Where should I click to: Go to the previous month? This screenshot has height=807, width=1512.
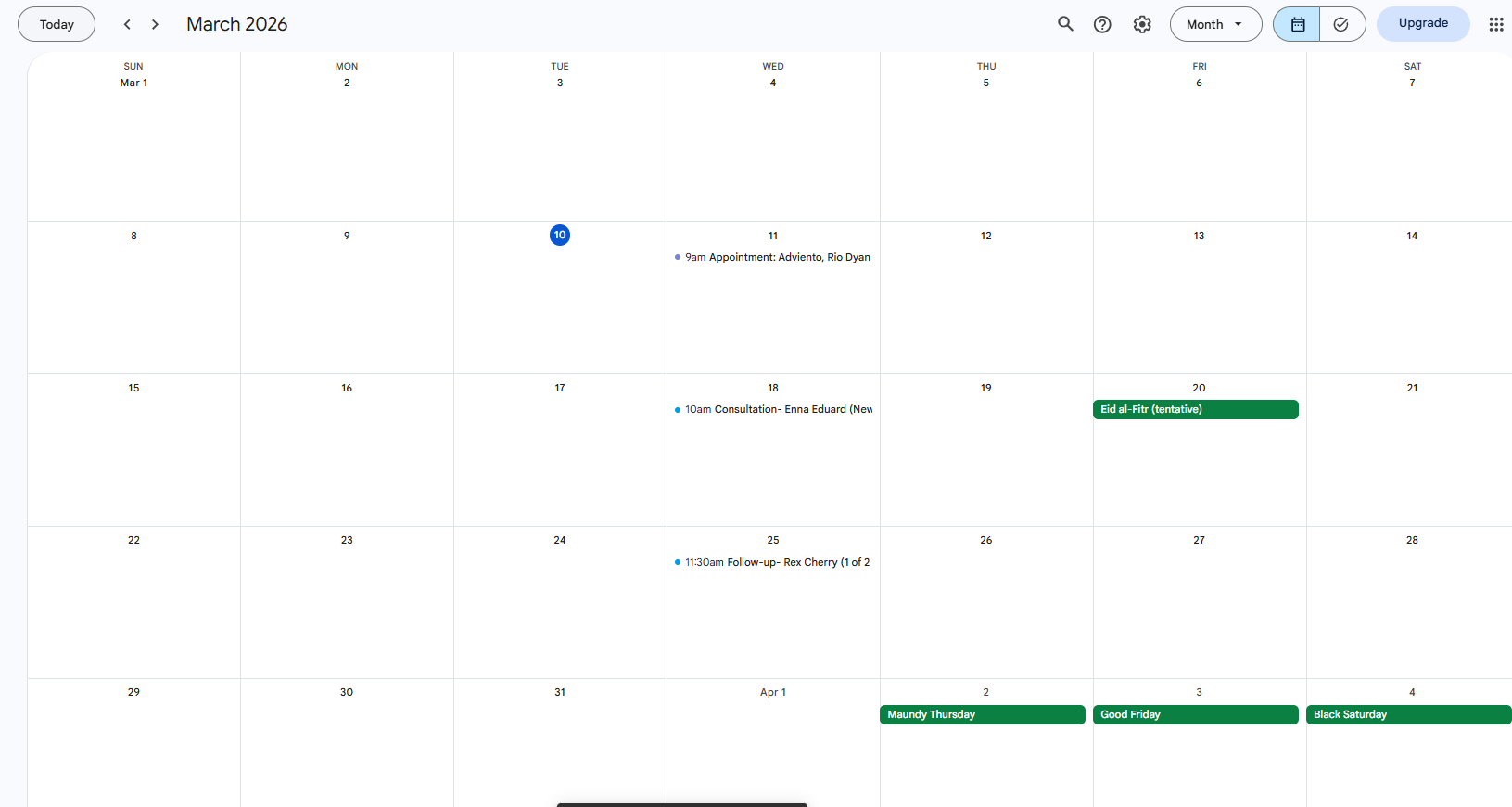click(127, 24)
